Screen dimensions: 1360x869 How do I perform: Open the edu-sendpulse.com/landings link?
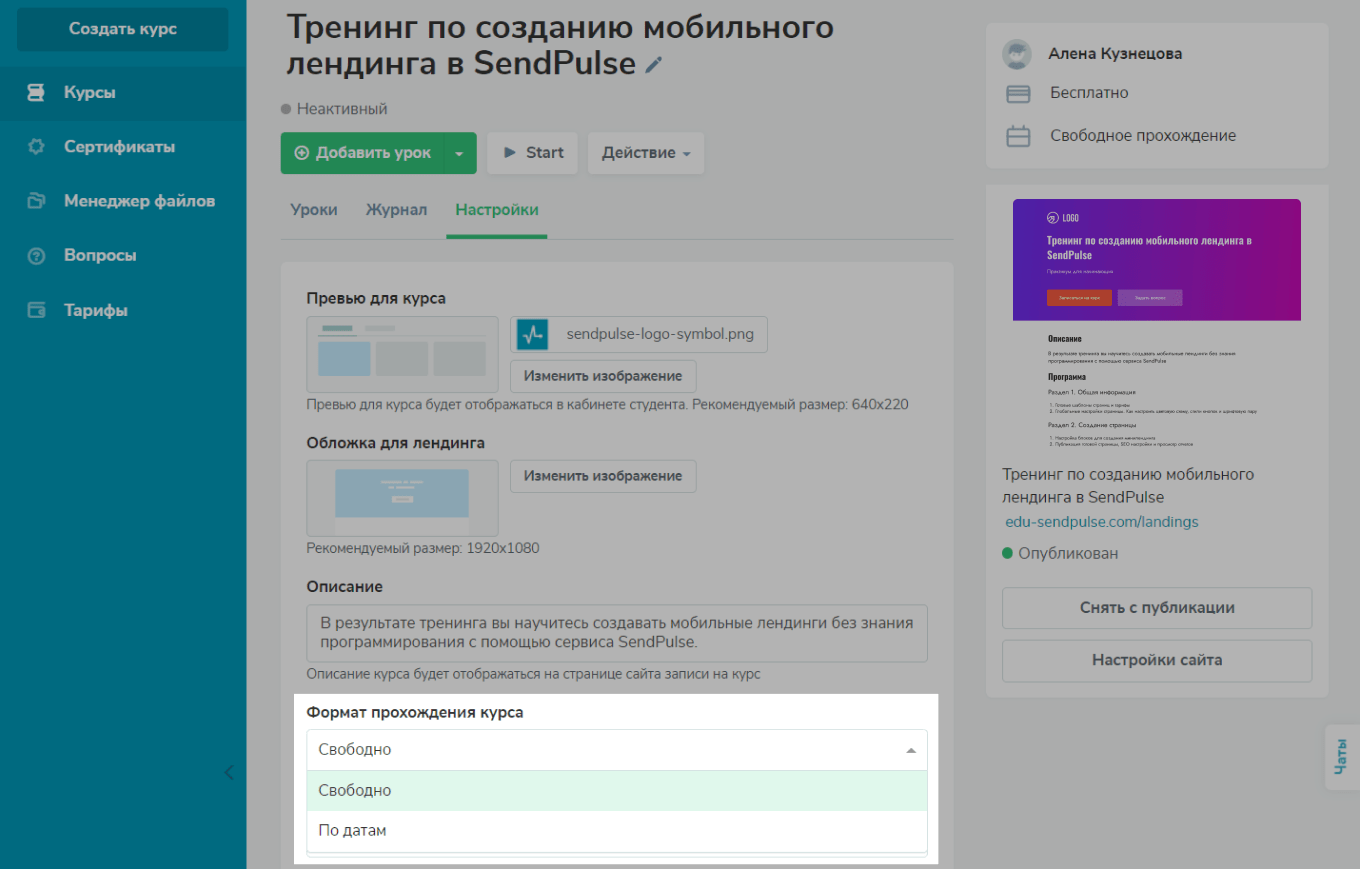[x=1101, y=522]
